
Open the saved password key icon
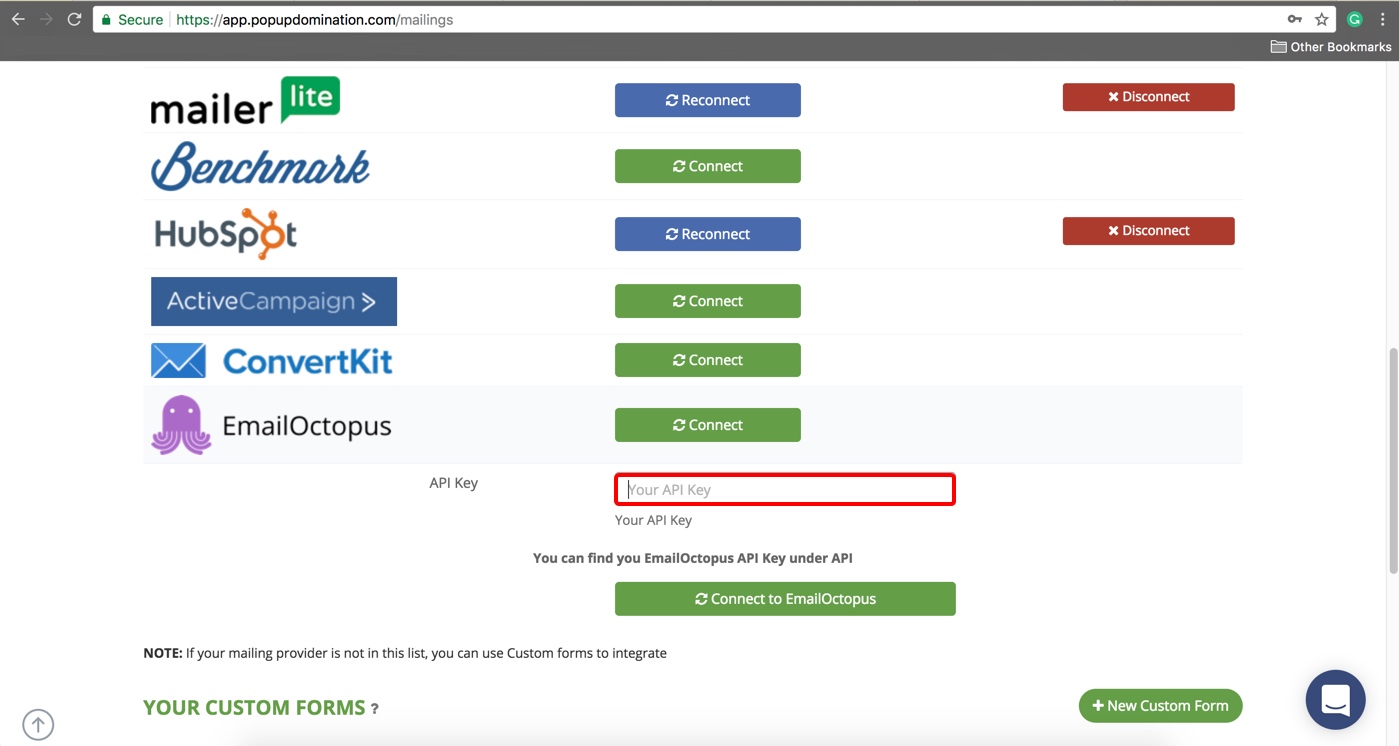pos(1295,19)
